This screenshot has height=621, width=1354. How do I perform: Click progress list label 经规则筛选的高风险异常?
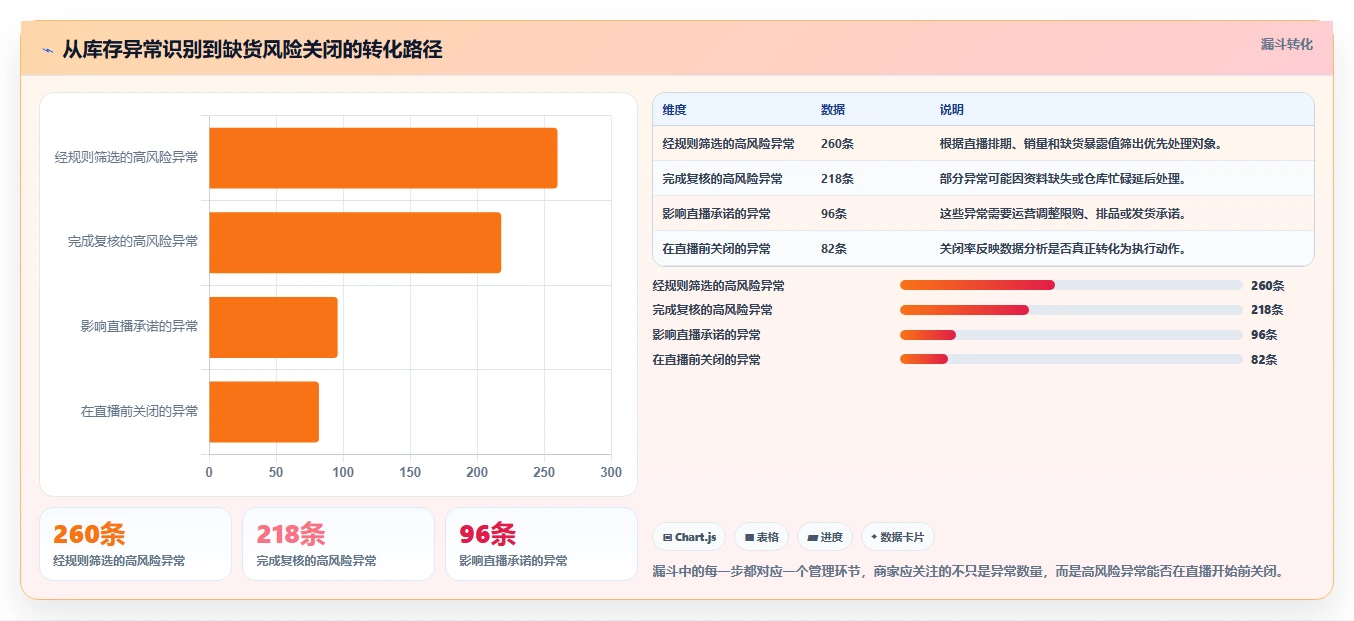coord(718,285)
